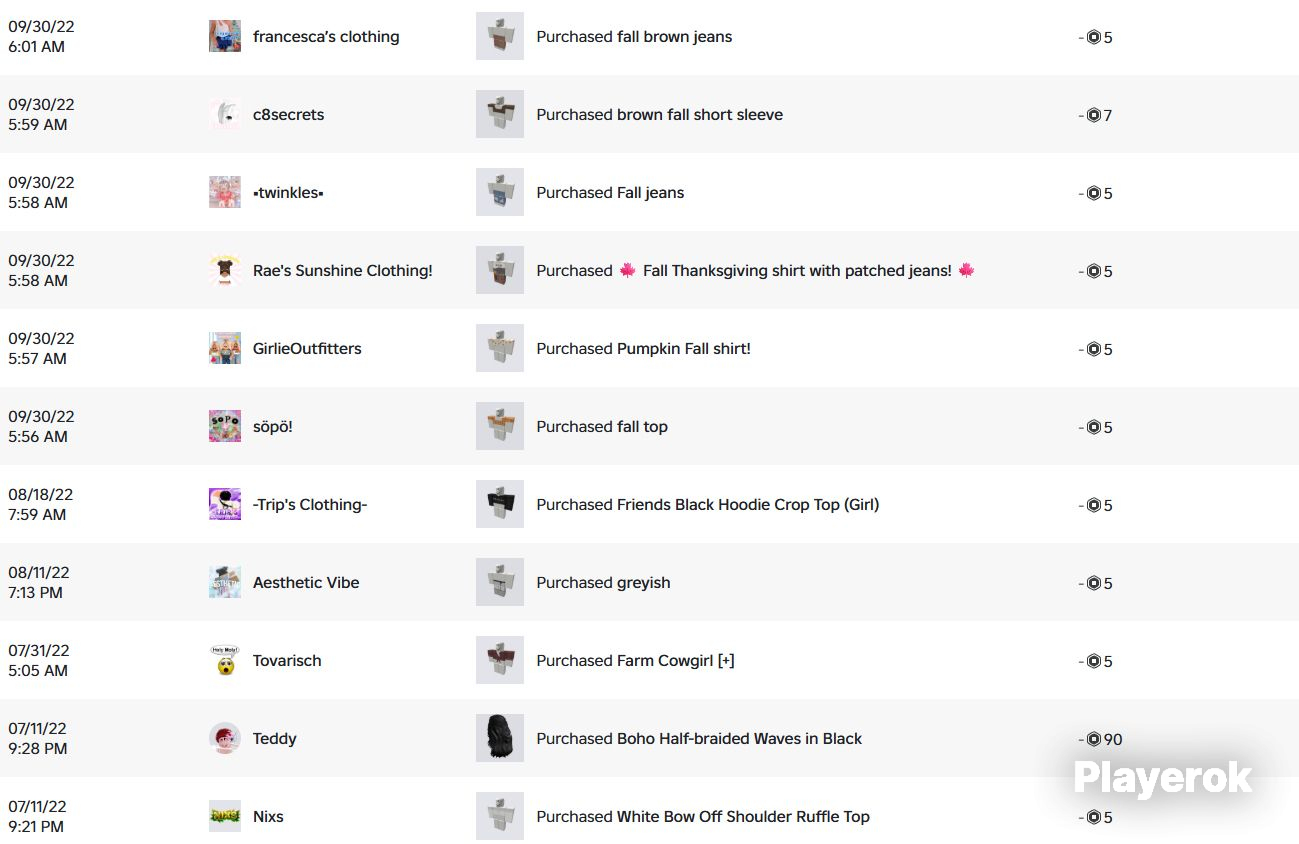Click the c8secrets profile icon

(x=225, y=114)
